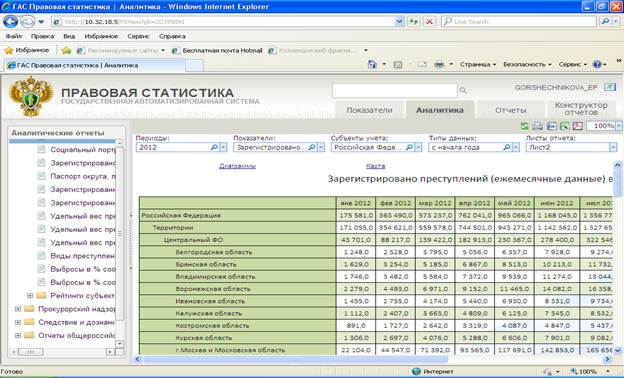Export the report to PDF
Image resolution: width=624 pixels, height=378 pixels.
pyautogui.click(x=577, y=126)
